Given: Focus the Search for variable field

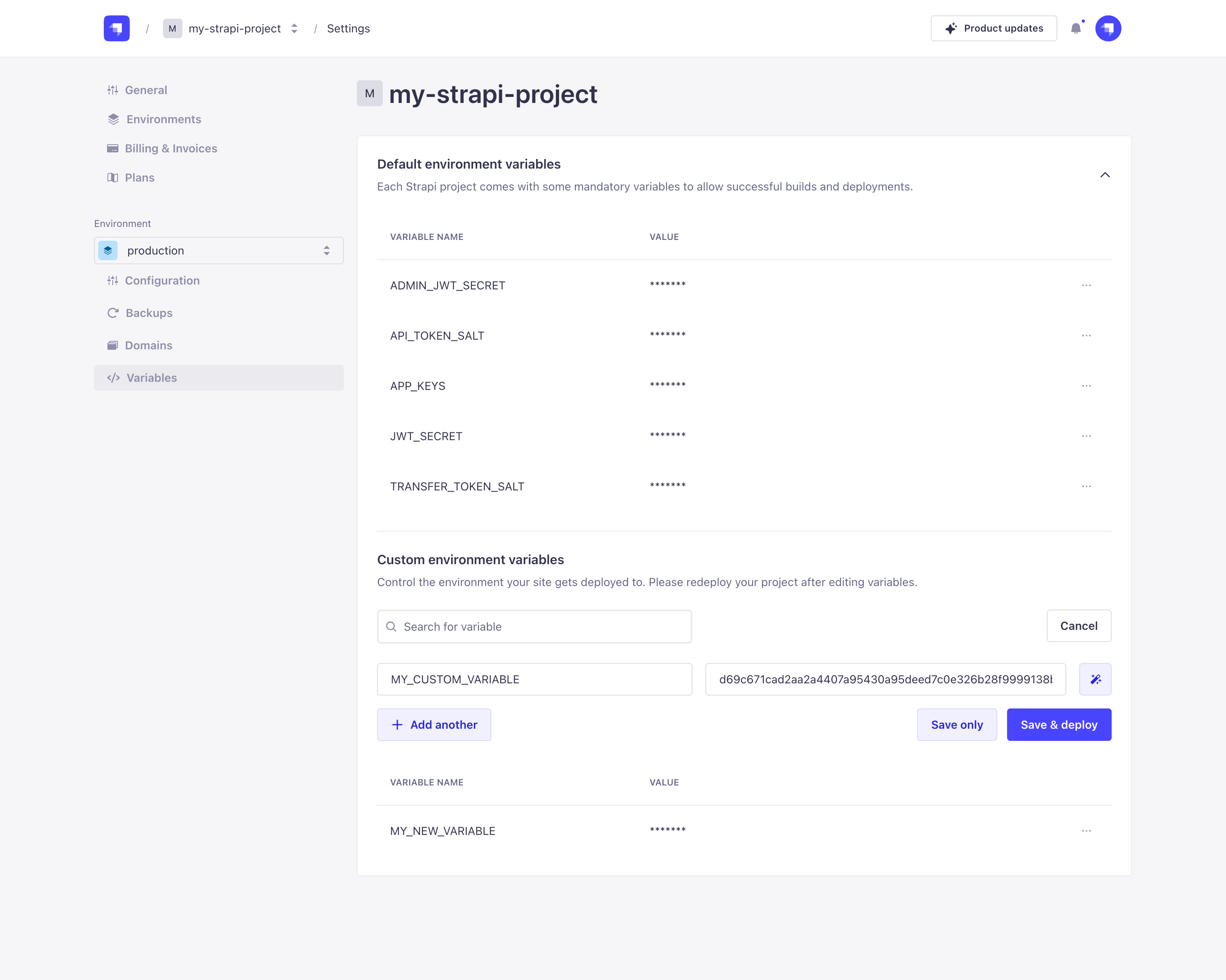Looking at the screenshot, I should (534, 627).
